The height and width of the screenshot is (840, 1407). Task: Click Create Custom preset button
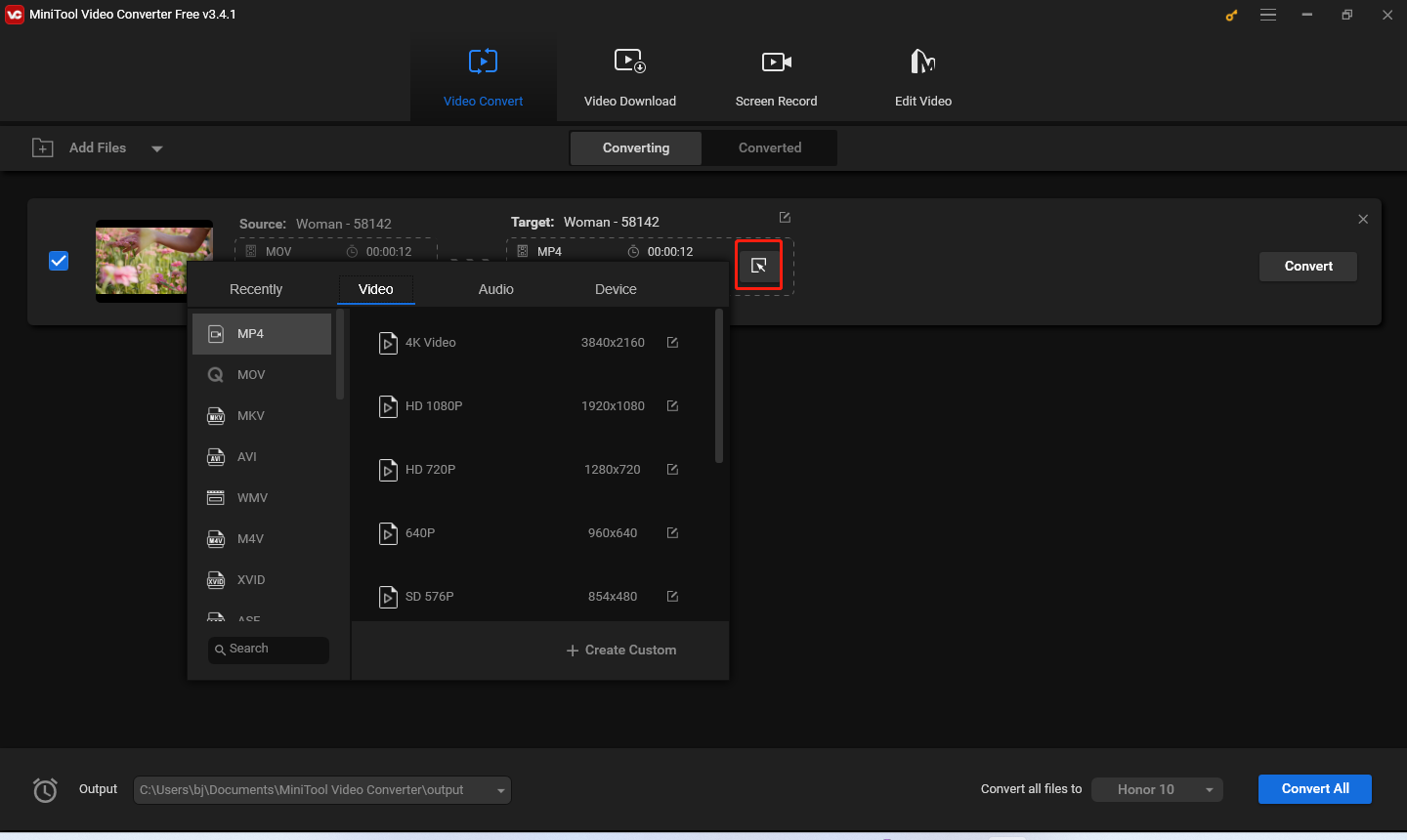621,651
